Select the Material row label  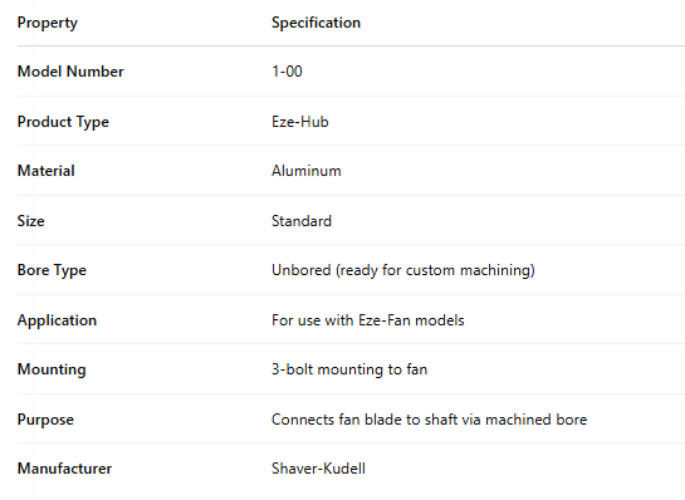point(46,171)
